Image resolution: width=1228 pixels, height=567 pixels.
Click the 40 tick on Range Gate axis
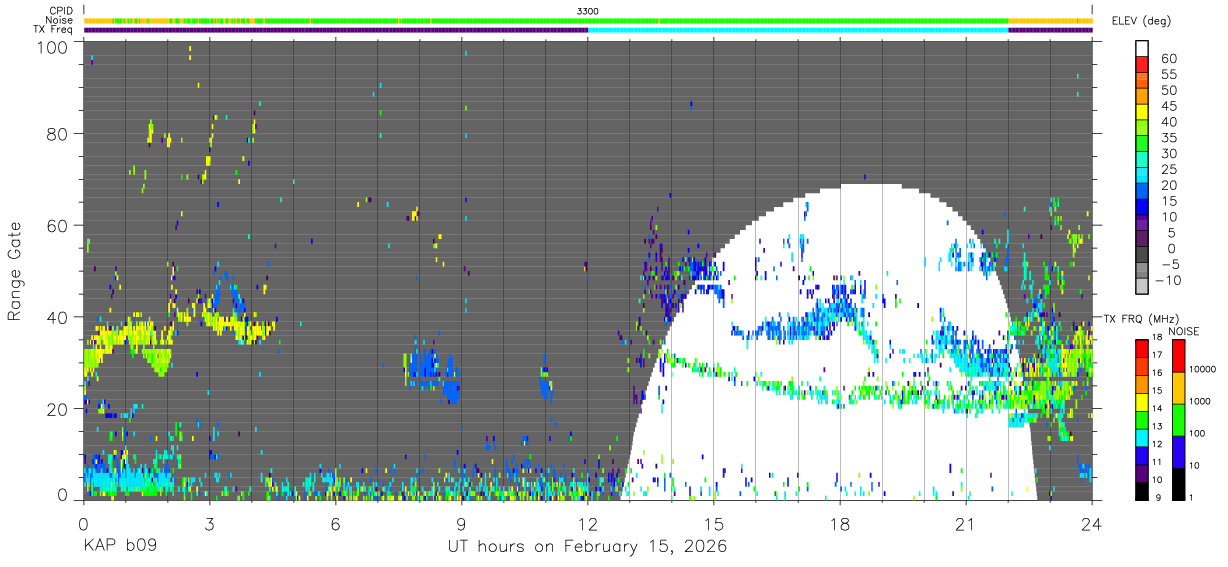[x=57, y=317]
